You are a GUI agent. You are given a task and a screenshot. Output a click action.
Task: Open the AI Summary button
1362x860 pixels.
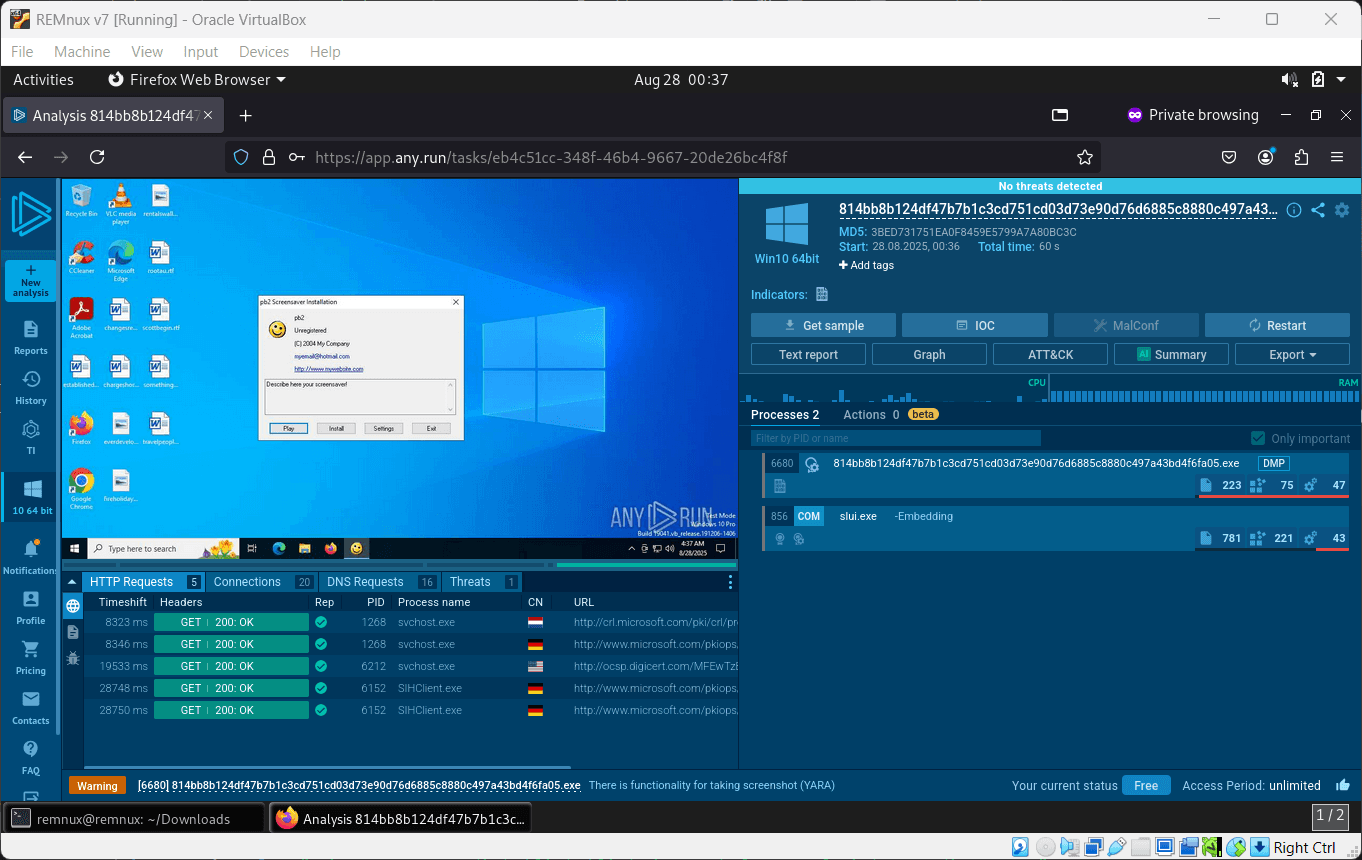[1171, 354]
